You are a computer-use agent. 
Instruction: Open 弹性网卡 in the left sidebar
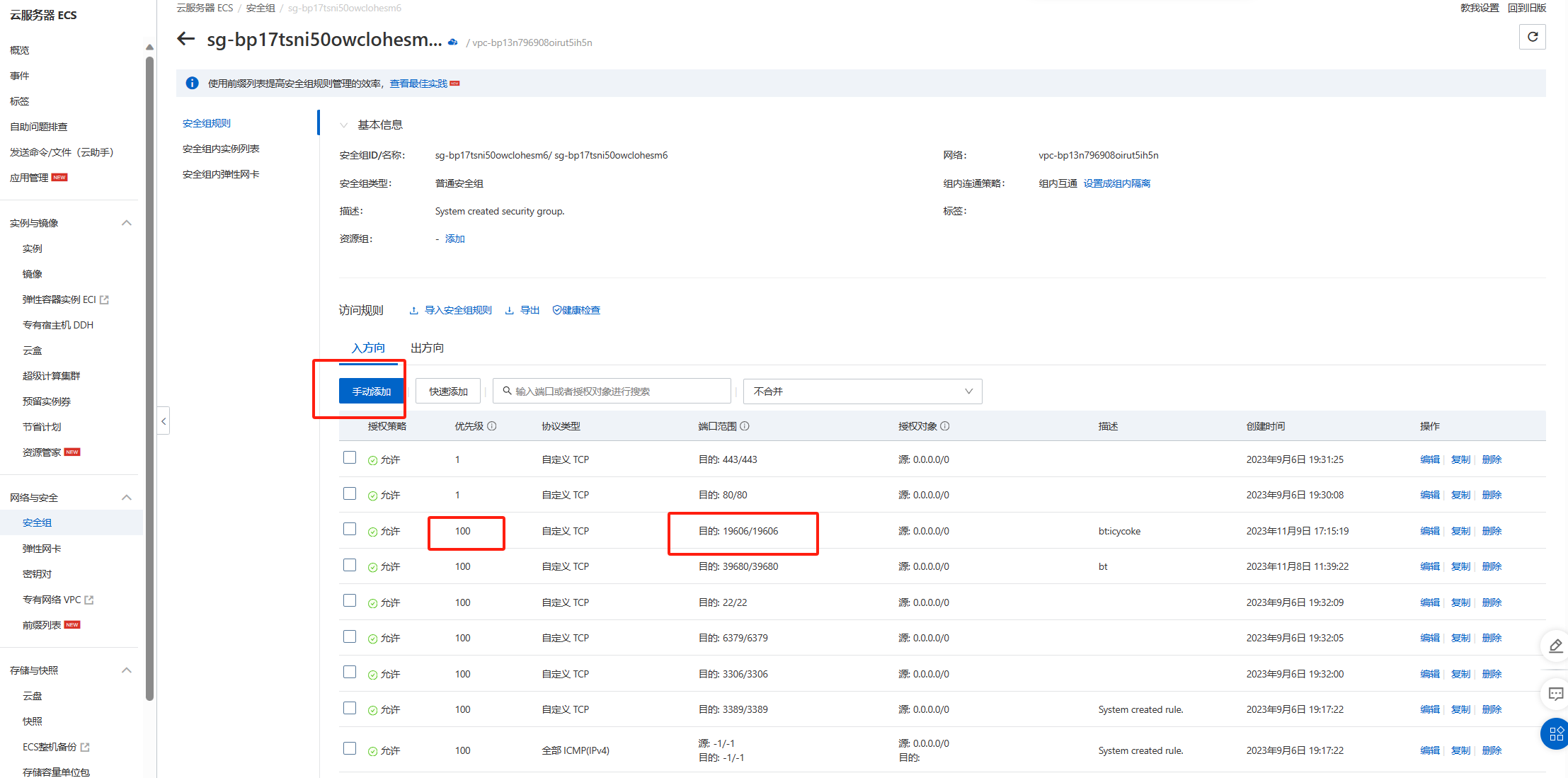[x=42, y=549]
